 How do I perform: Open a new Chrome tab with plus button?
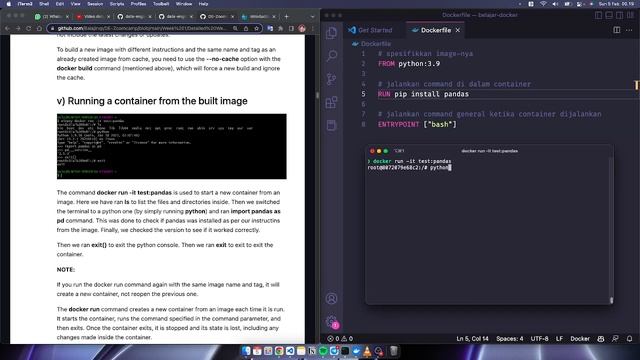pyautogui.click(x=286, y=16)
